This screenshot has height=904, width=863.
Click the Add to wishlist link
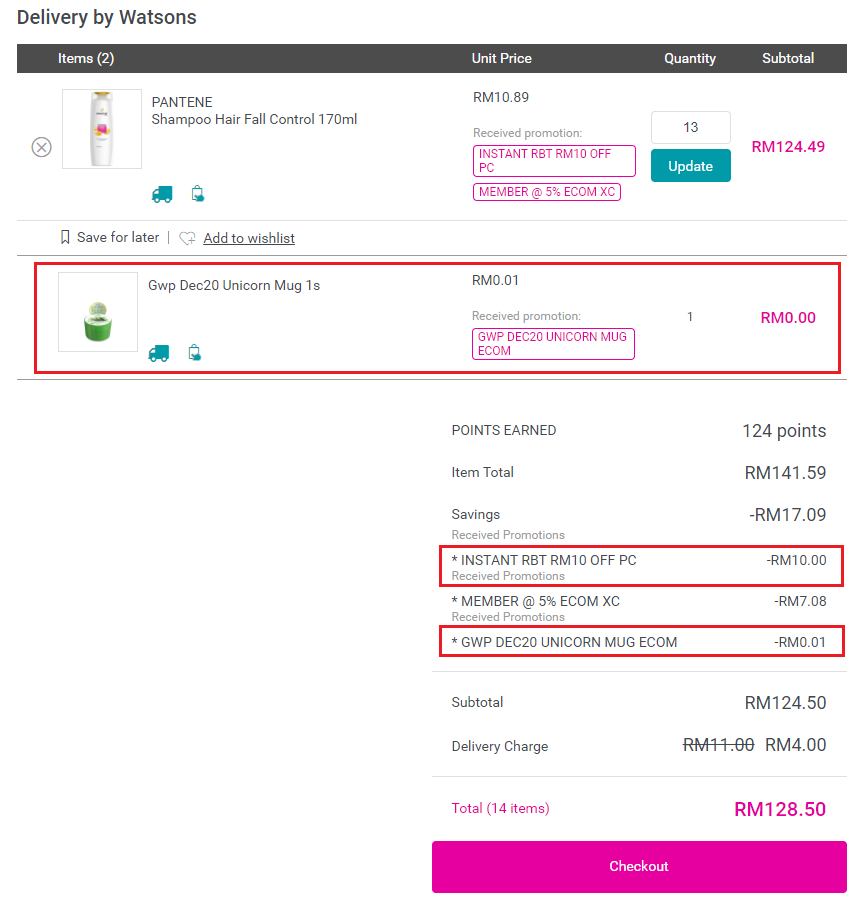249,238
